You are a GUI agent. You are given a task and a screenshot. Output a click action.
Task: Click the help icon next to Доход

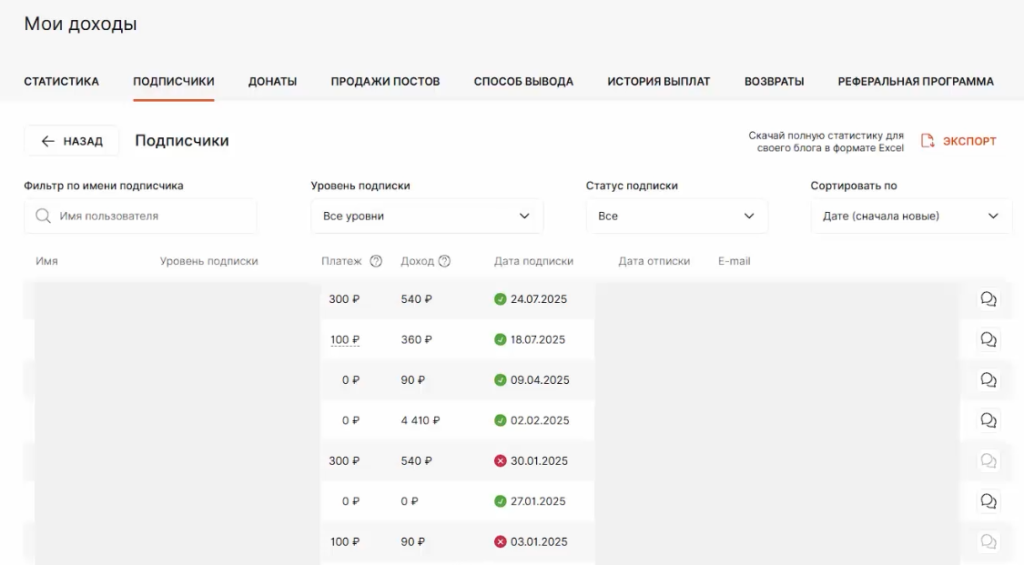pos(444,261)
